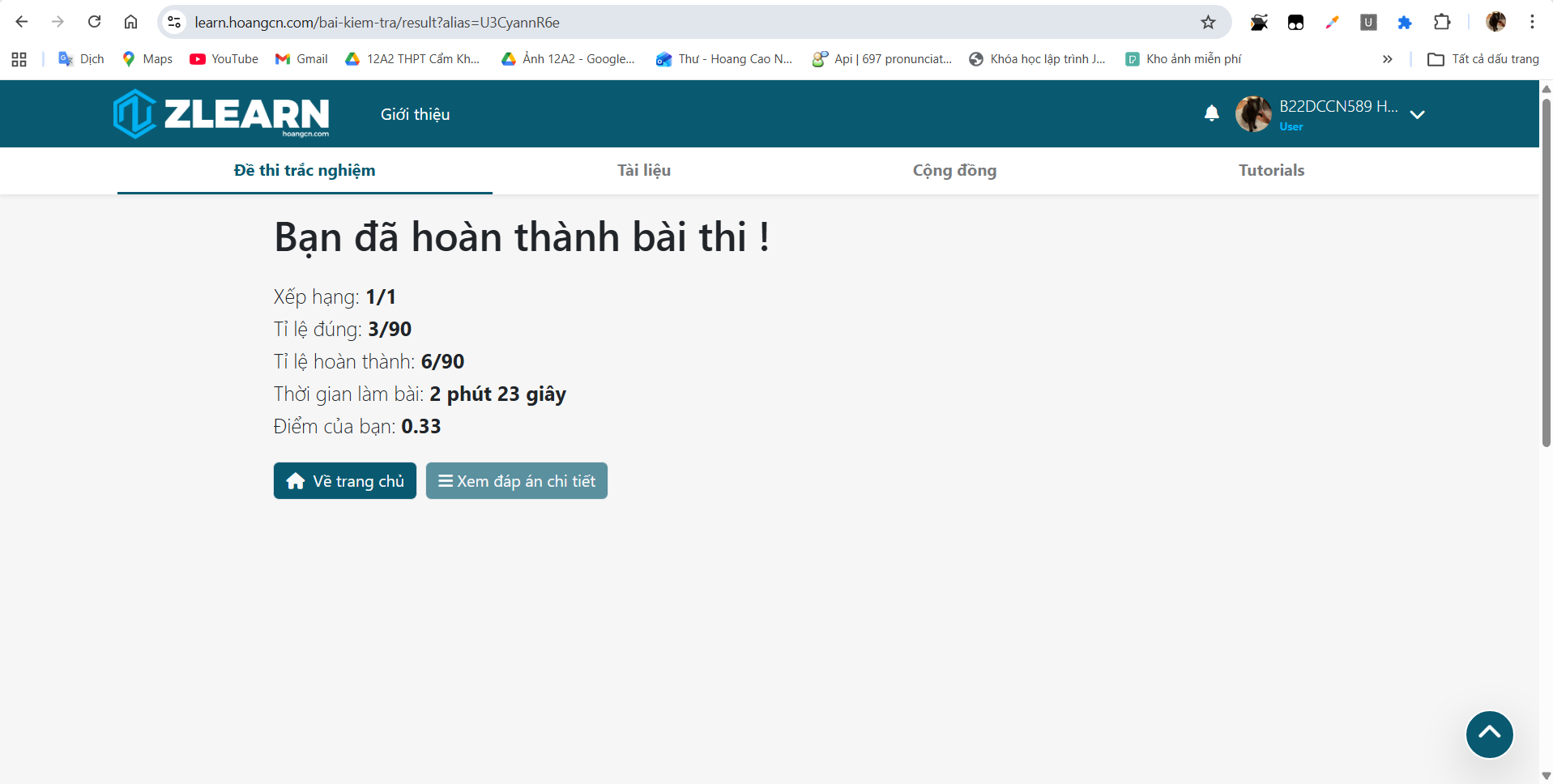Switch to the Tài liệu tab

(x=643, y=170)
